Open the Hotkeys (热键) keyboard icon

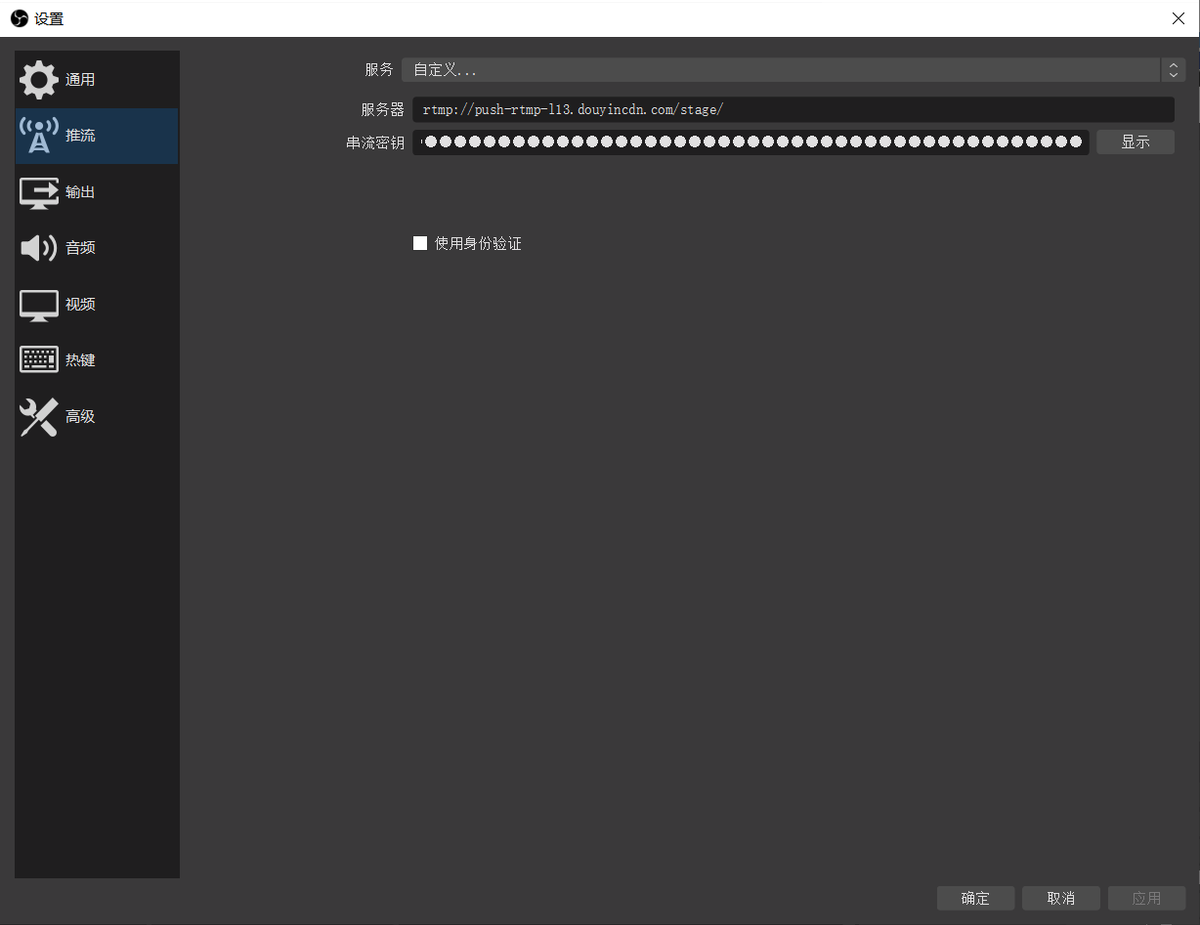38,360
